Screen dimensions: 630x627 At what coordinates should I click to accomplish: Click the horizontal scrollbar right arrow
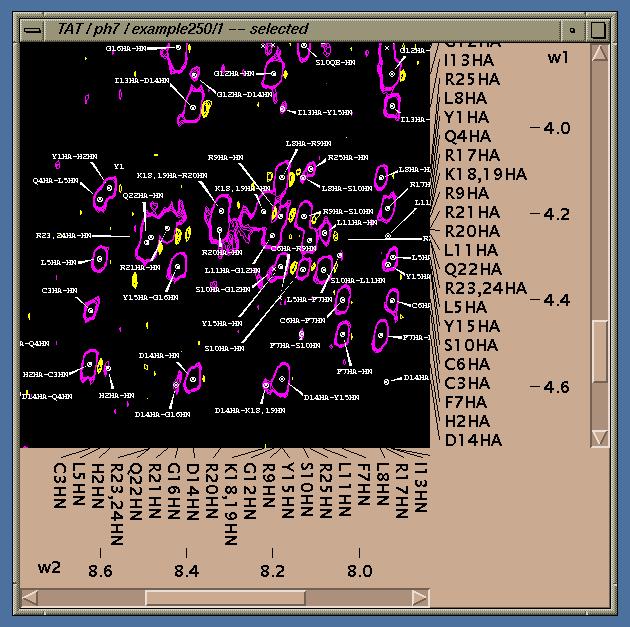(420, 598)
